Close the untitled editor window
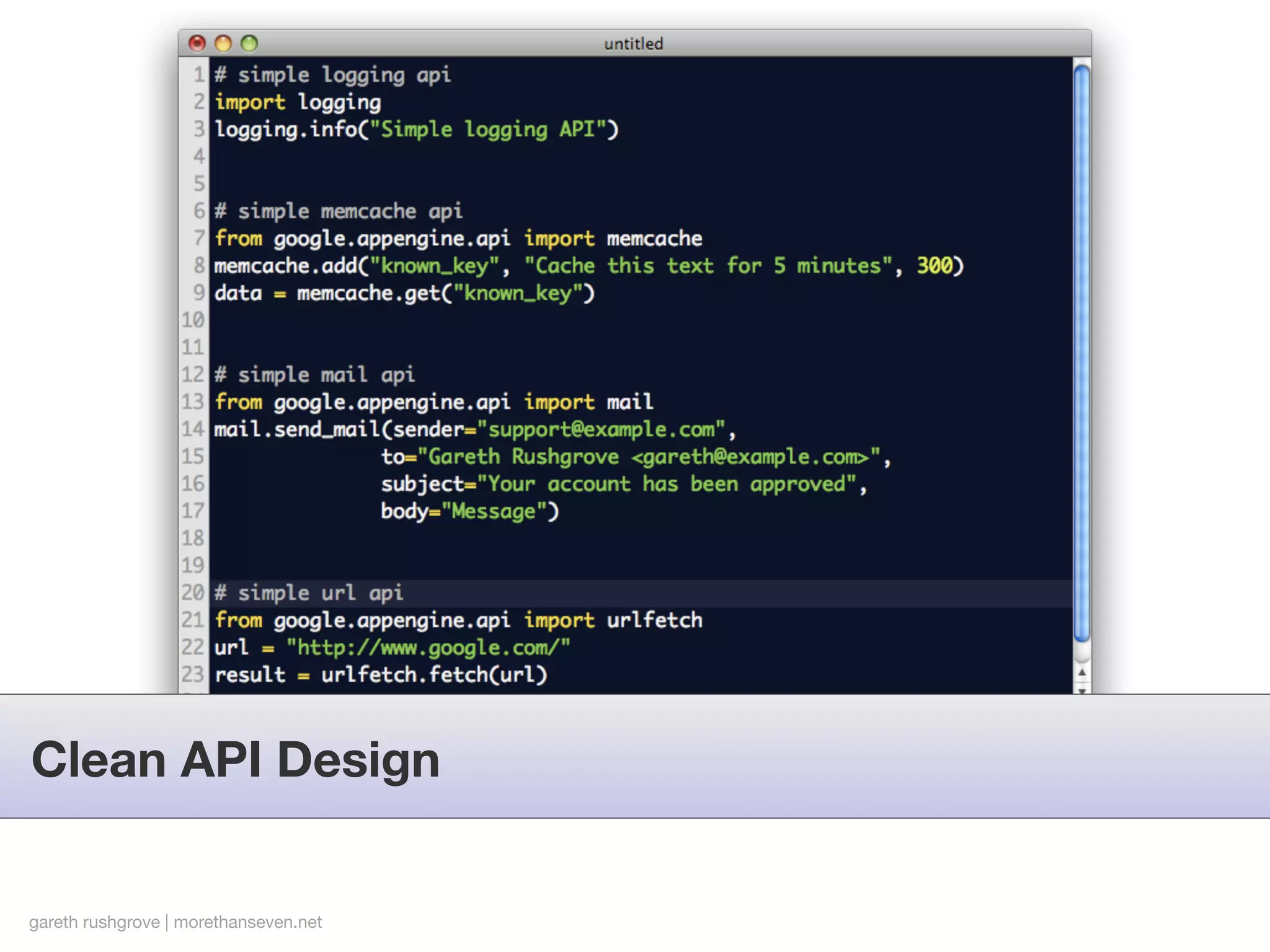 point(197,43)
